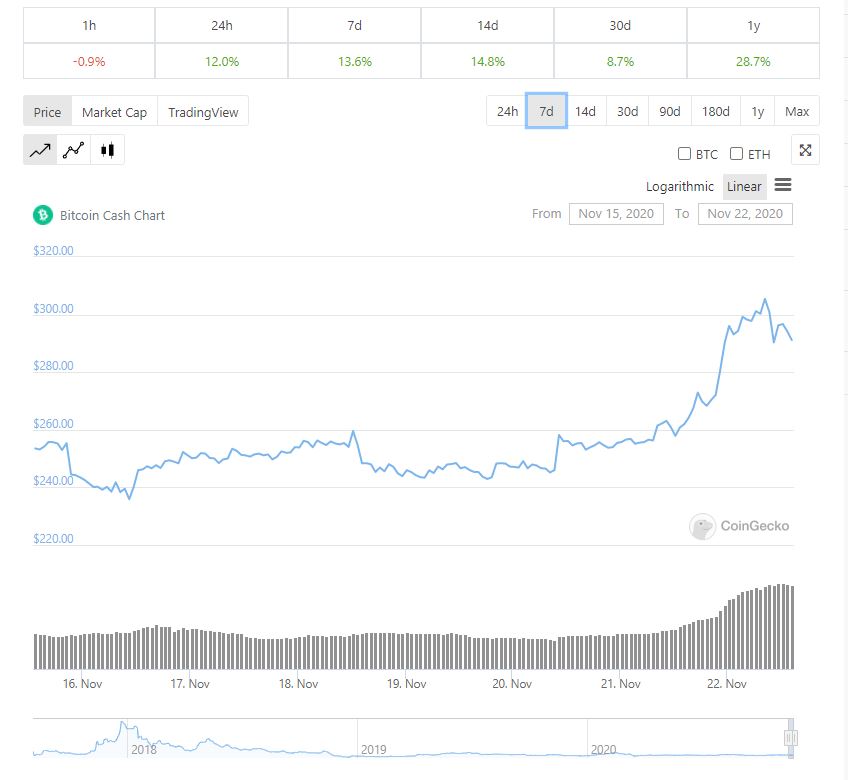848x780 pixels.
Task: Open chart hamburger export menu
Action: click(x=783, y=185)
